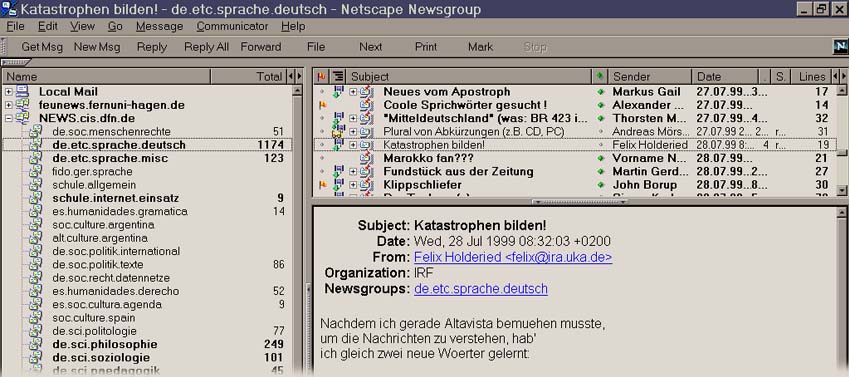Expand thread Fundstück aus der Zeitung
The image size is (849, 377).
point(353,172)
